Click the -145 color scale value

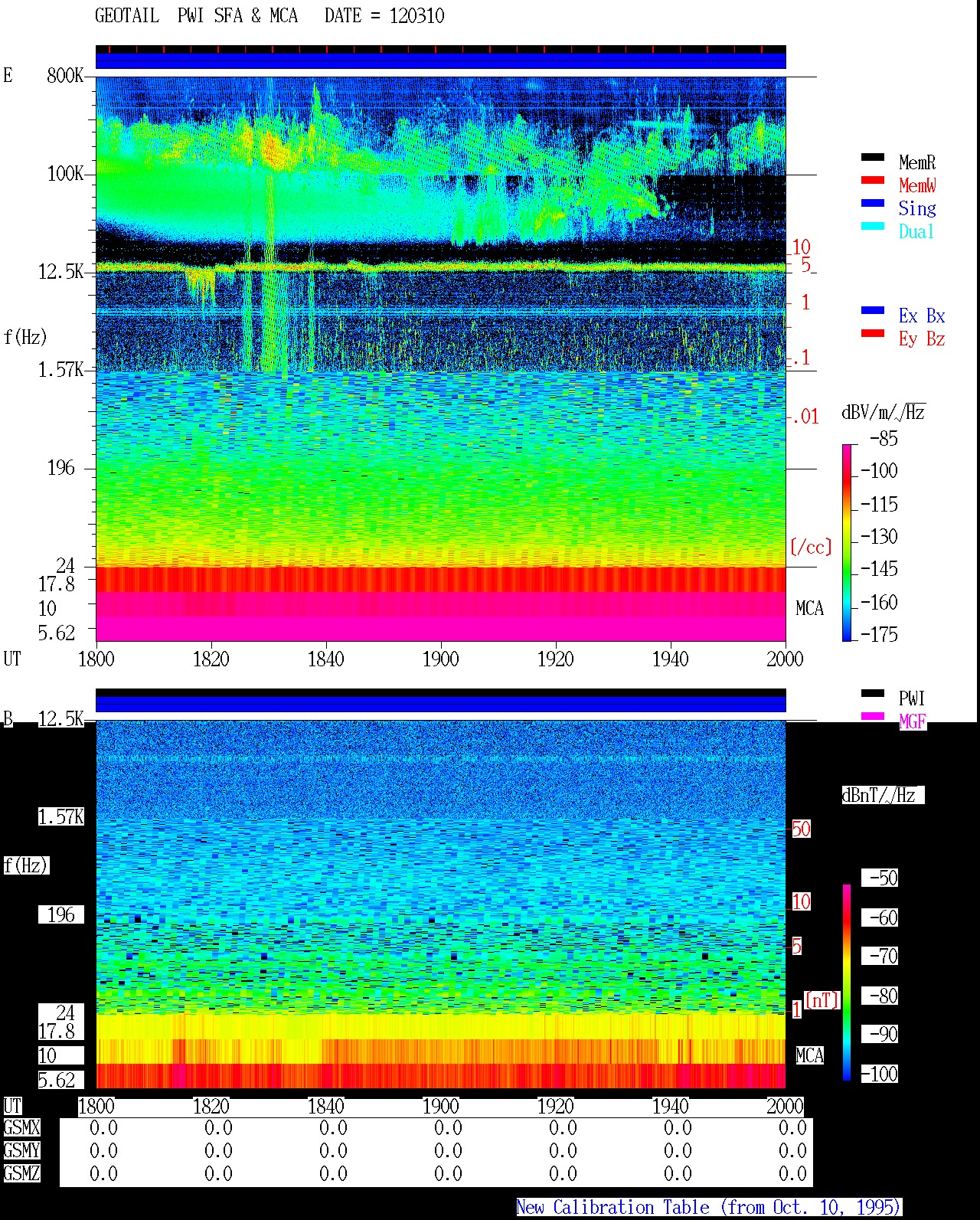[879, 569]
